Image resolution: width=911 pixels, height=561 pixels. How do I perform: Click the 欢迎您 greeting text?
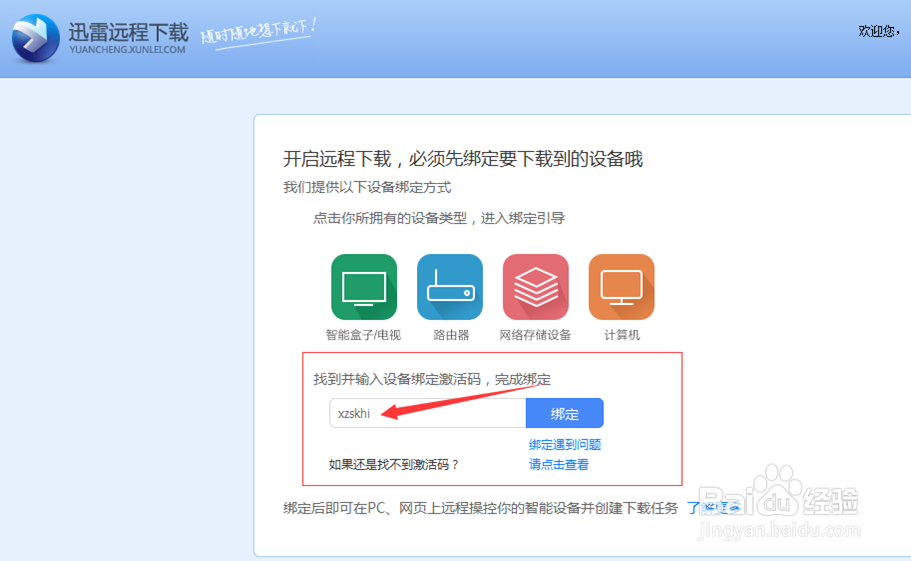point(878,31)
